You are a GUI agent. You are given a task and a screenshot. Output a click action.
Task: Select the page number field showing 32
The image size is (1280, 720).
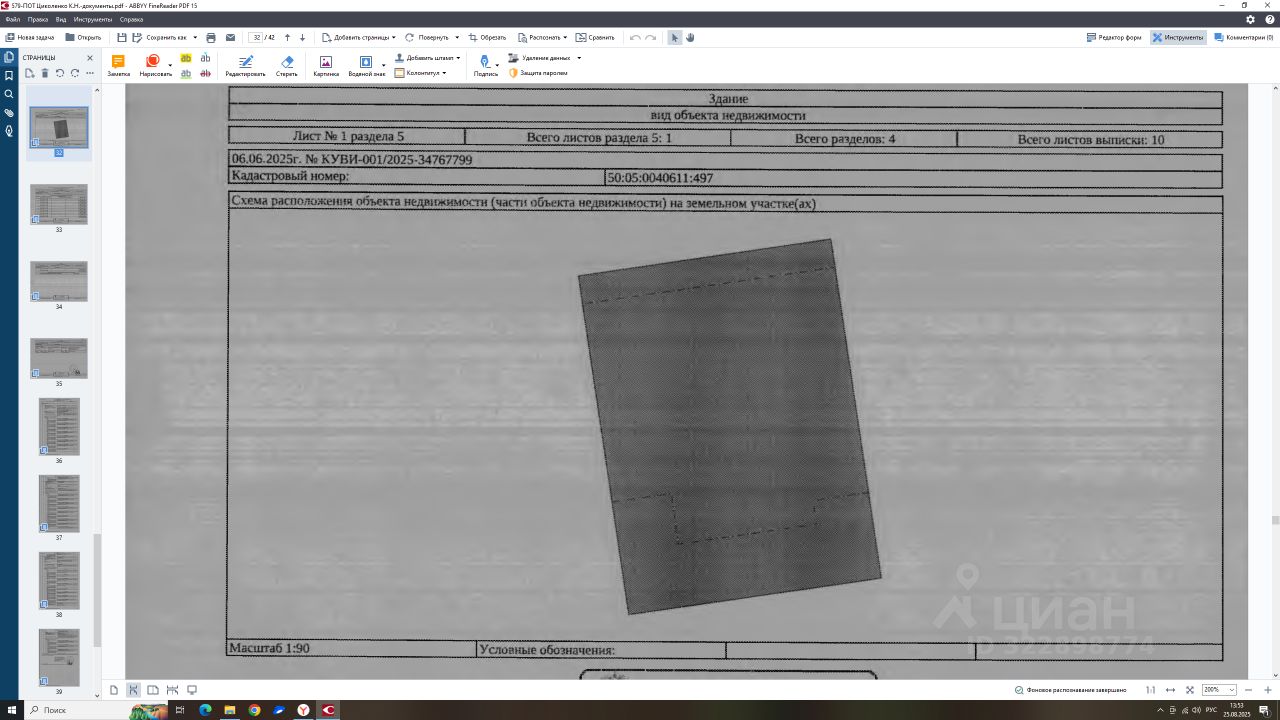(x=257, y=37)
